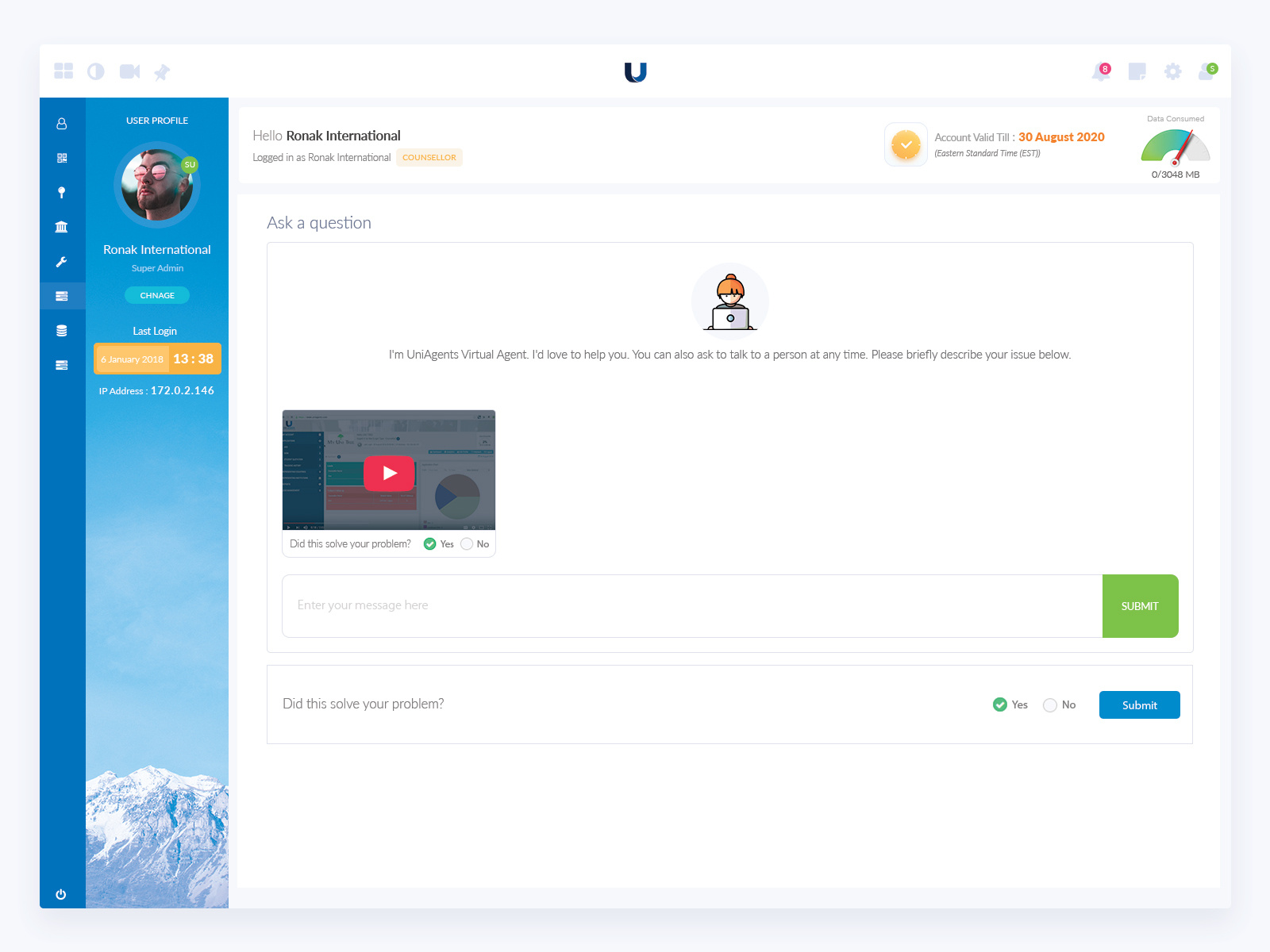Screen dimensions: 1270x952
Task: Click the pin icon in top toolbar
Action: pos(163,71)
